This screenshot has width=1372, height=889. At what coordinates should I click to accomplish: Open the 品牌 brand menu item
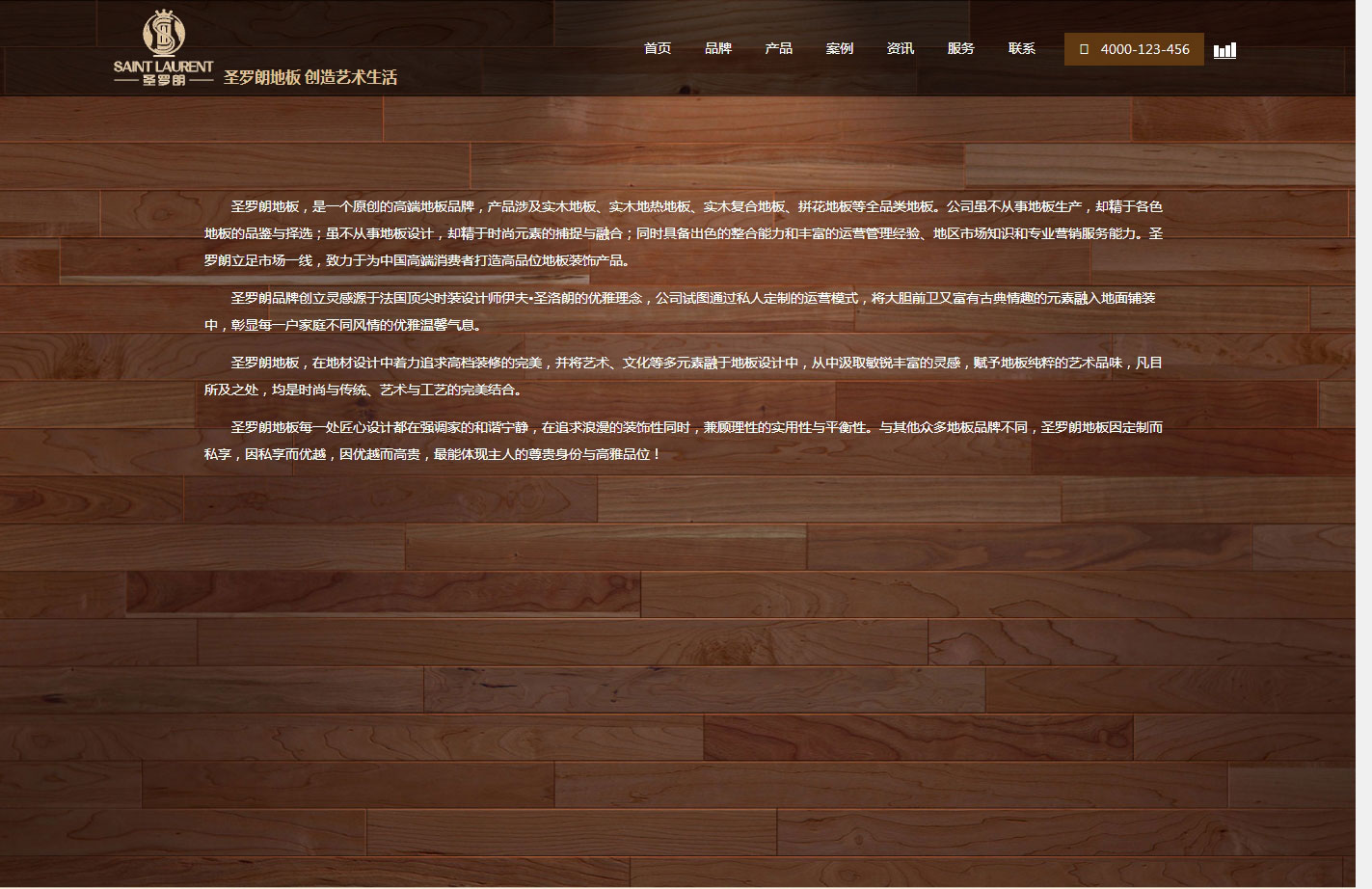point(718,48)
